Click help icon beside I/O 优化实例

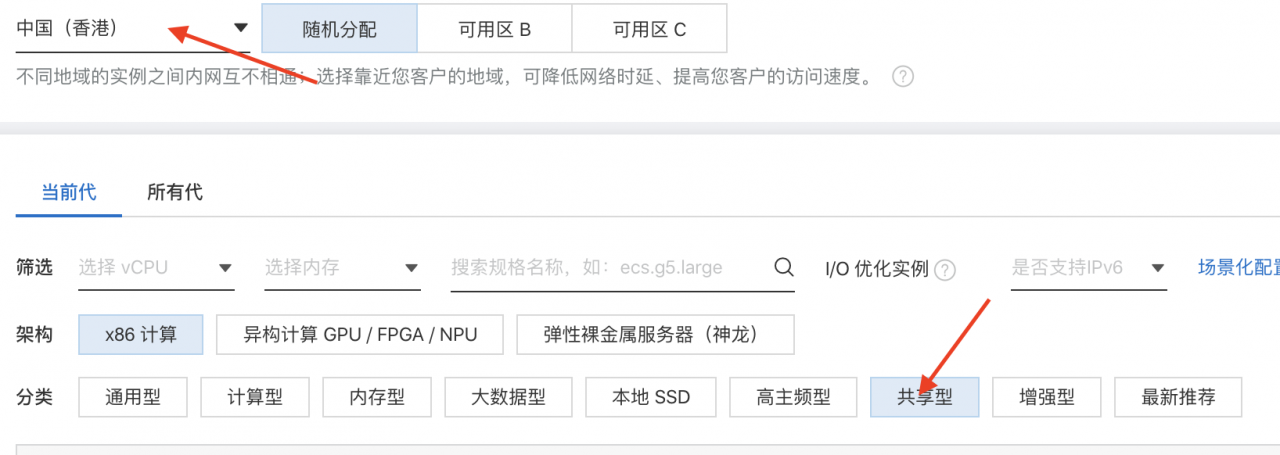[944, 269]
